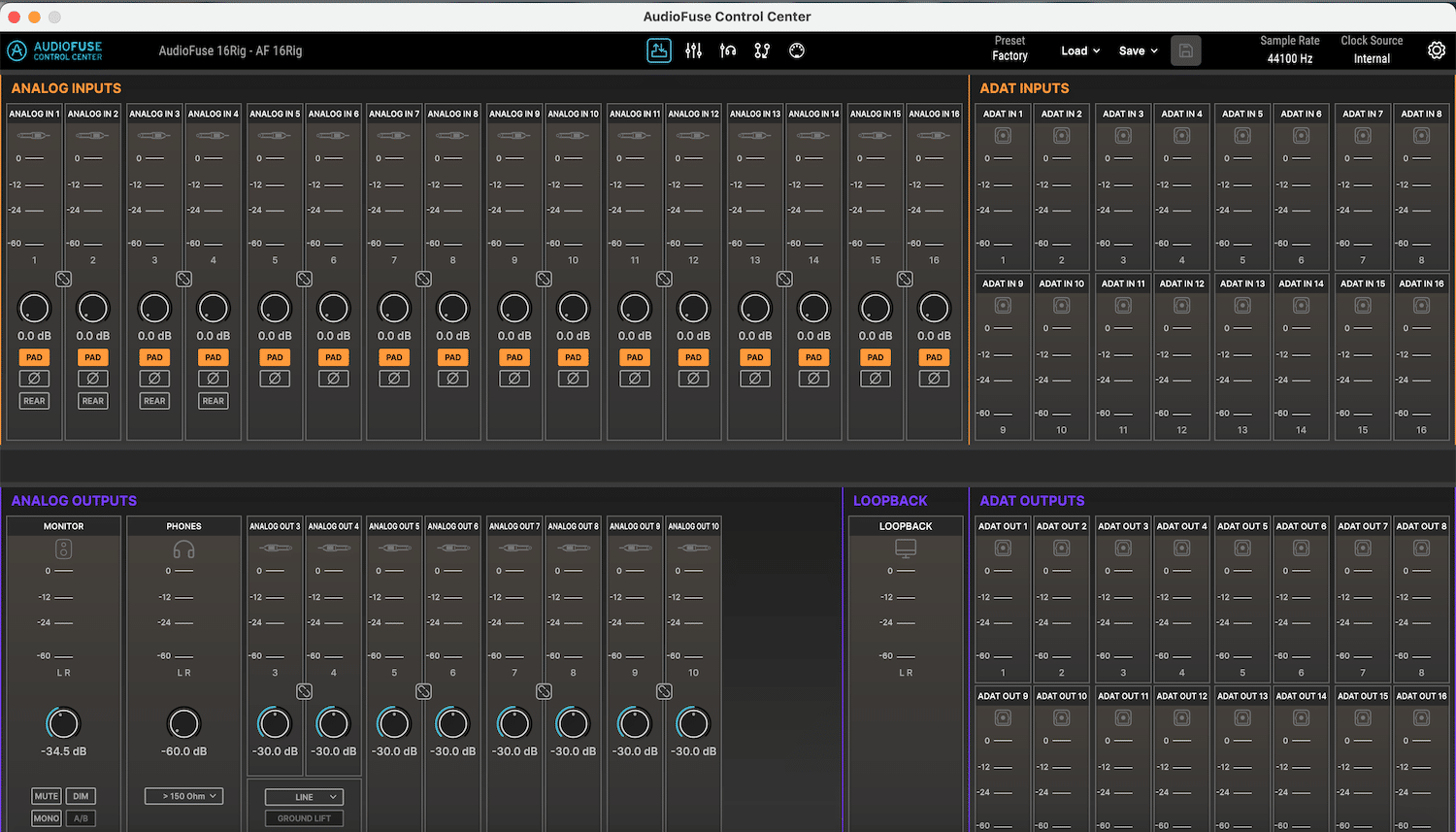Toggle MUTE on the monitor output
1456x832 pixels.
(47, 796)
